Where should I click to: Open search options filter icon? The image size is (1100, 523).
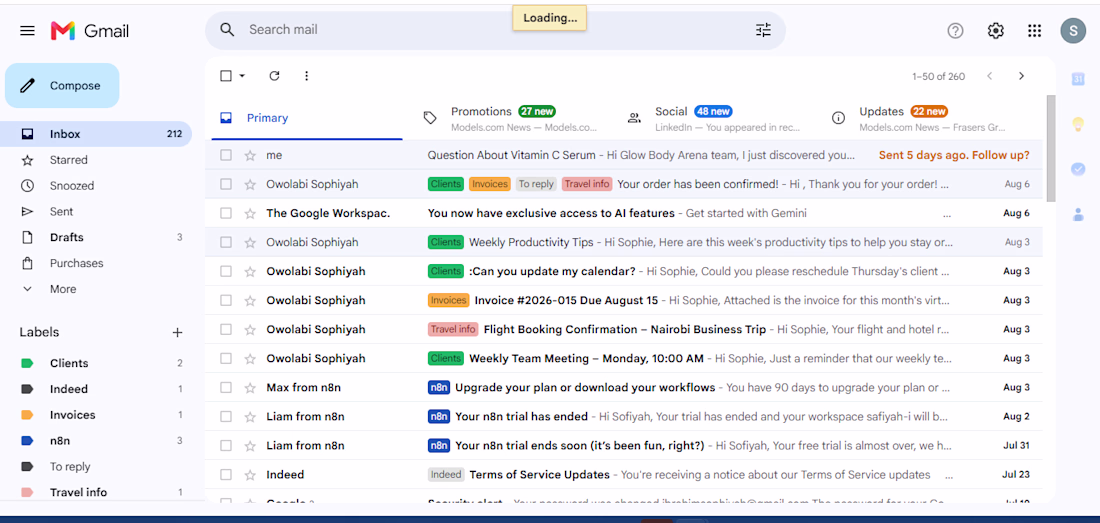(x=763, y=29)
